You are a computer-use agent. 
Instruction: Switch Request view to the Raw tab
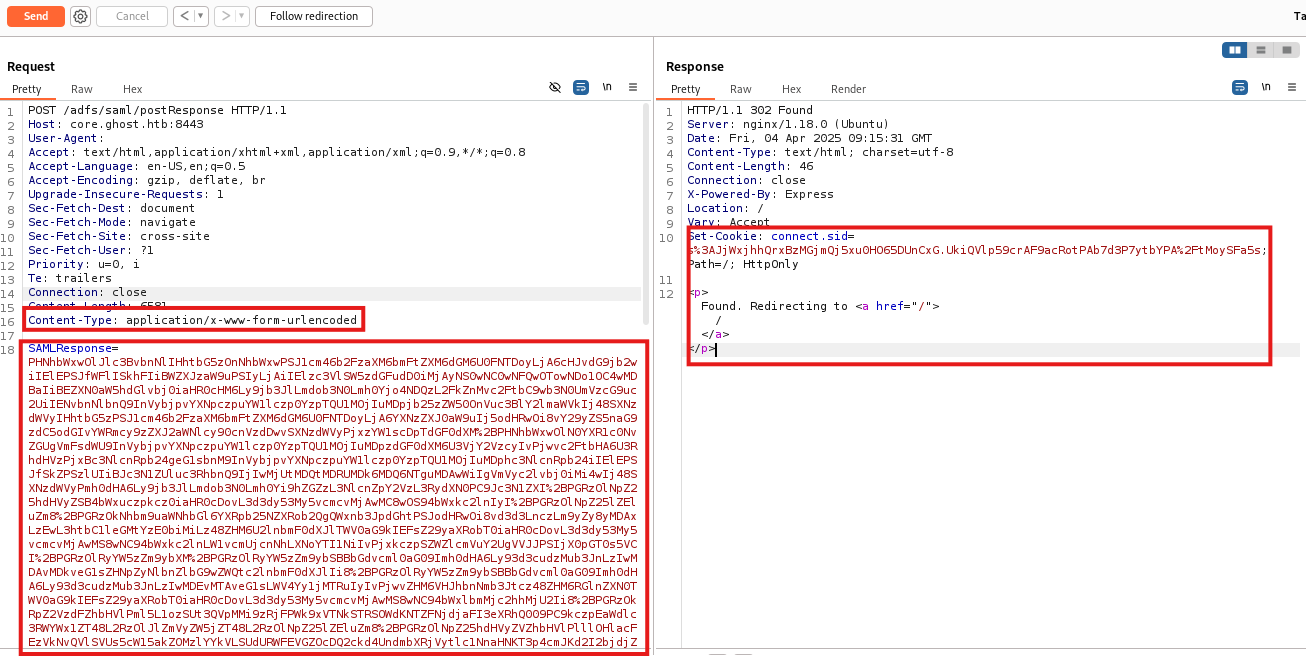[82, 89]
